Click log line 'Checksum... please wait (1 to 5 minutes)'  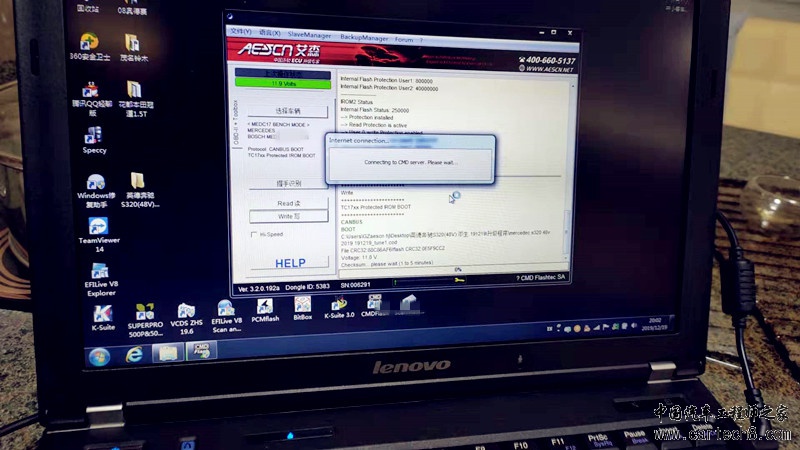click(387, 264)
